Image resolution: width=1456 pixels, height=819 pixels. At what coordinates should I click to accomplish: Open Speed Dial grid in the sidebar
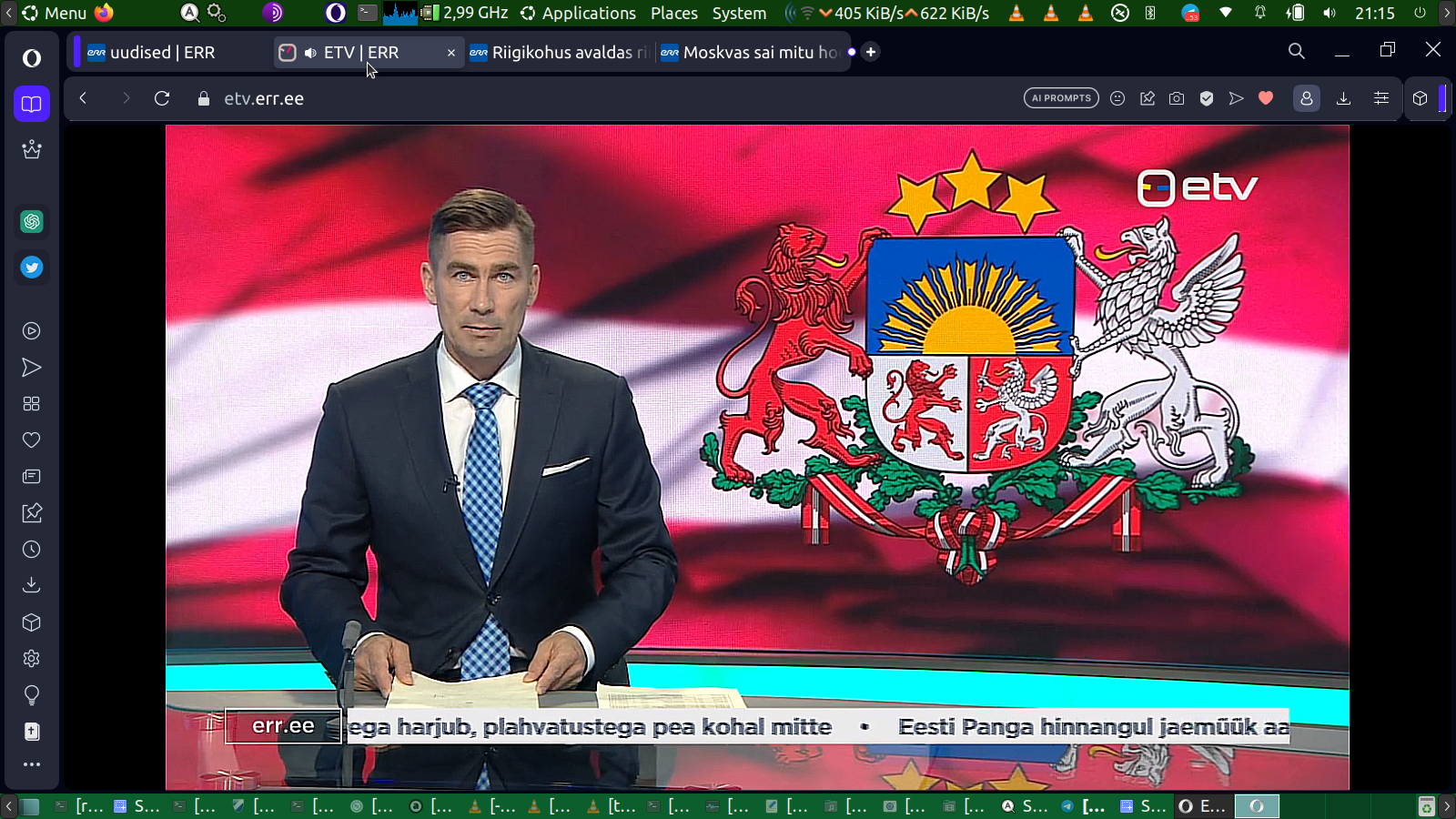pos(32,404)
